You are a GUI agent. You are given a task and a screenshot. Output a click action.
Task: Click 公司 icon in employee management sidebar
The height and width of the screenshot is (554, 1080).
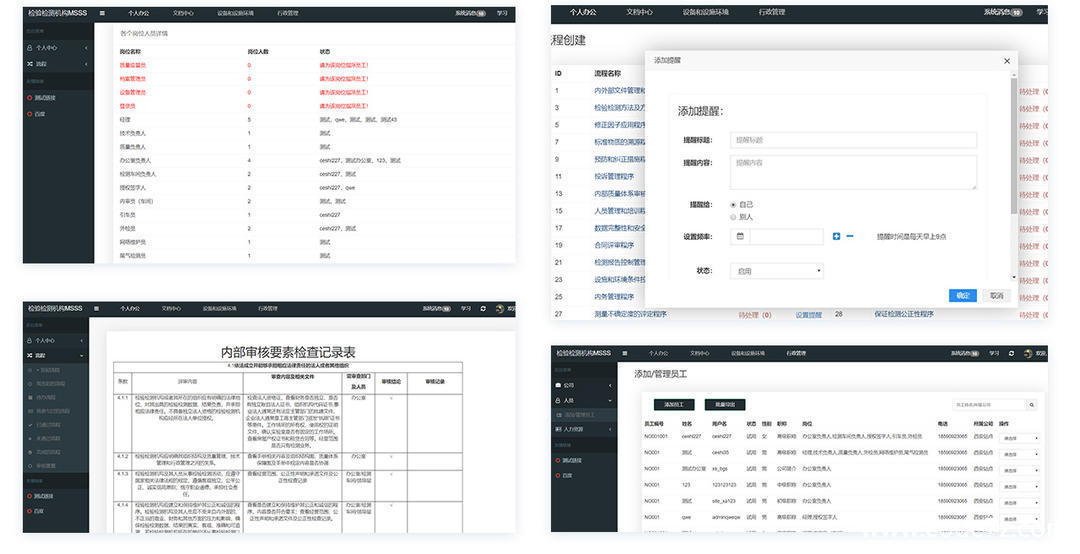click(x=558, y=385)
